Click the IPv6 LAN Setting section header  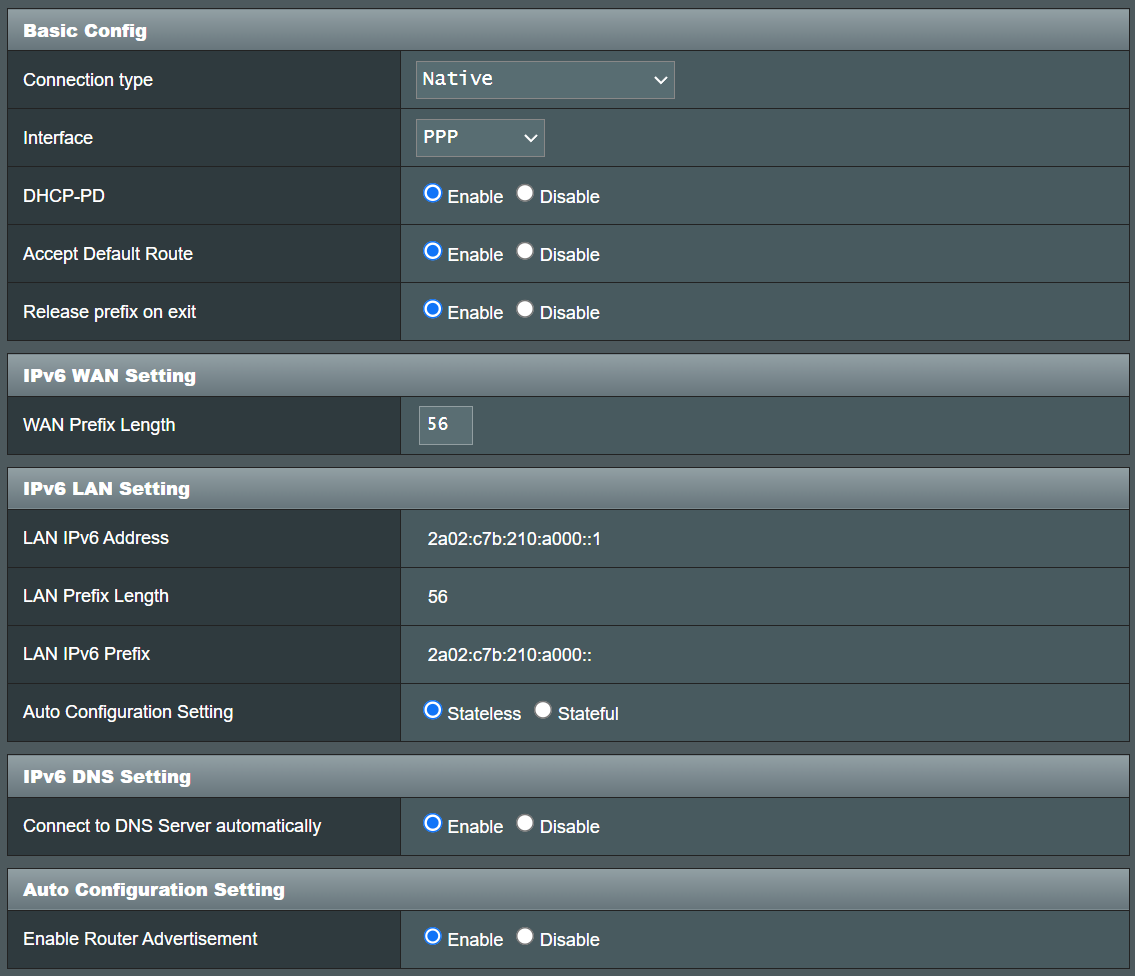[x=105, y=488]
